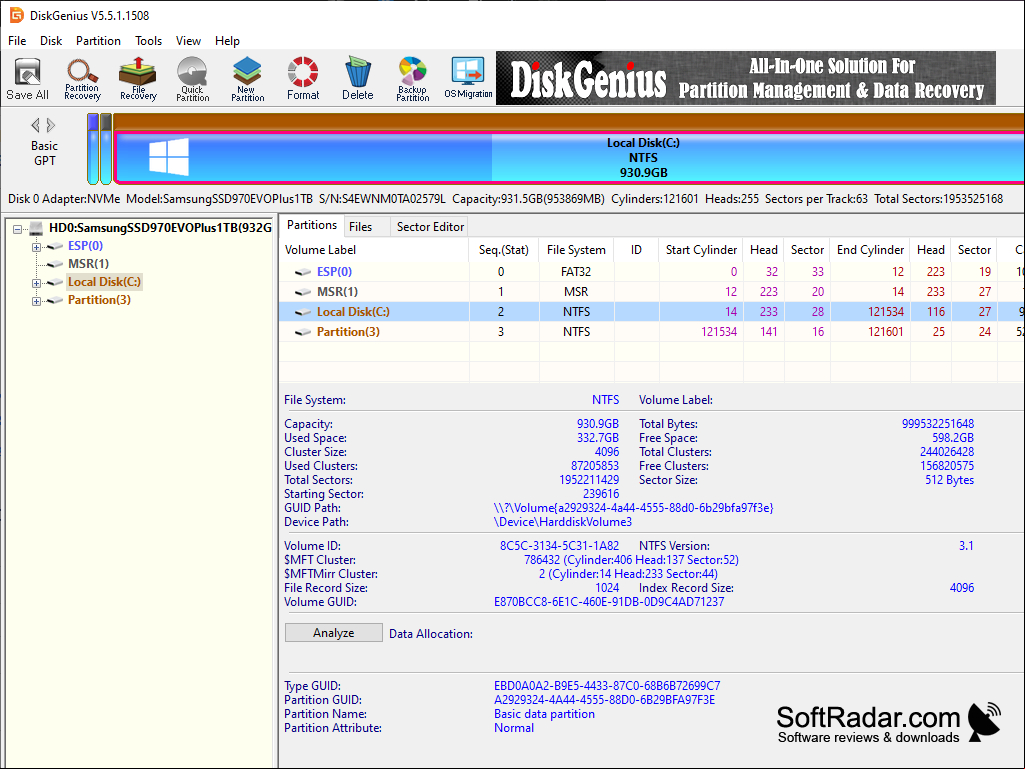1025x769 pixels.
Task: Click the Total Bytes value 999532251648
Action: (937, 424)
